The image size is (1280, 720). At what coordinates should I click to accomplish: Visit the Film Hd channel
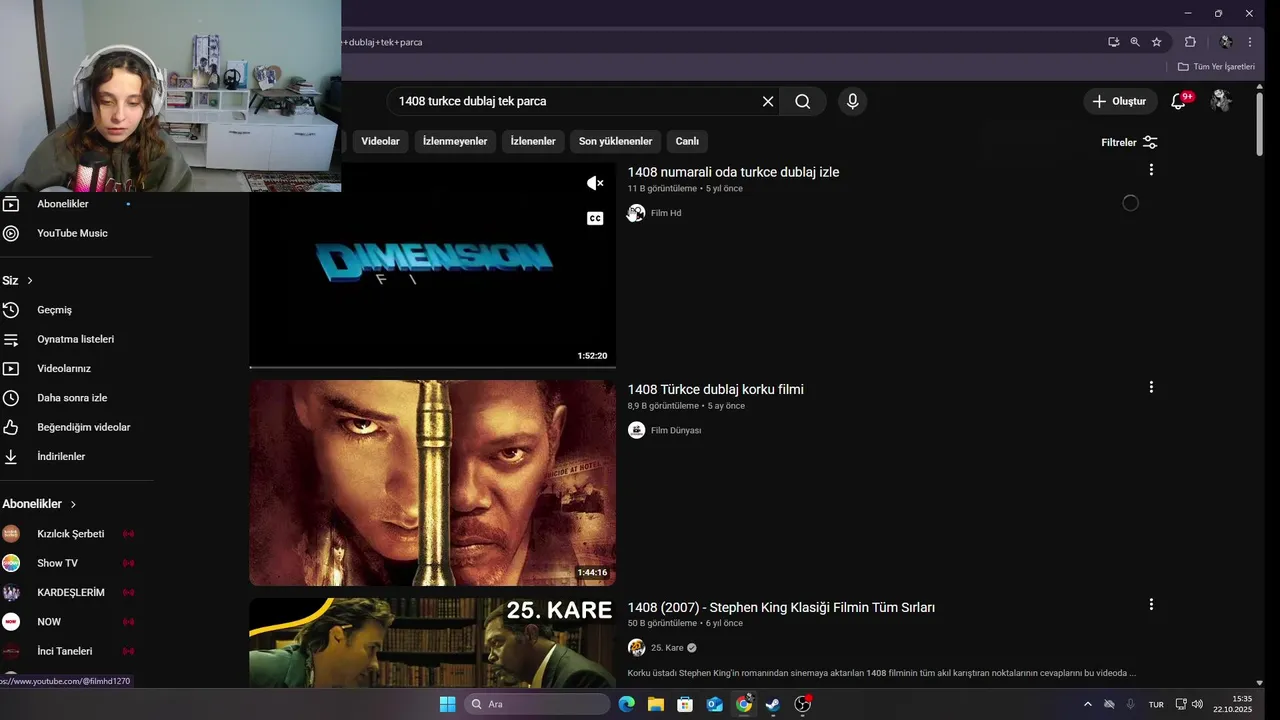(x=666, y=213)
